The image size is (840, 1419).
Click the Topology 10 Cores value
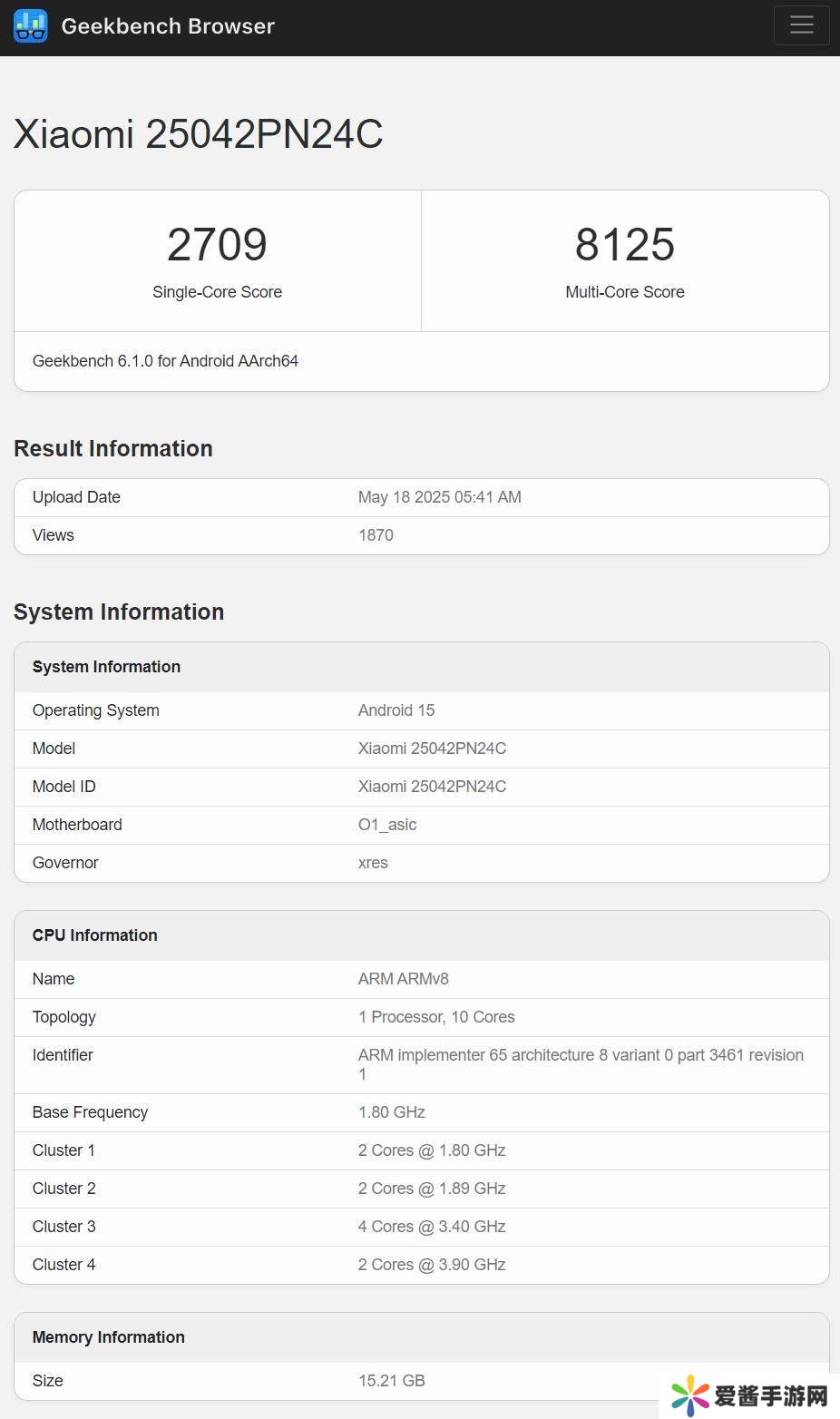click(x=436, y=1017)
